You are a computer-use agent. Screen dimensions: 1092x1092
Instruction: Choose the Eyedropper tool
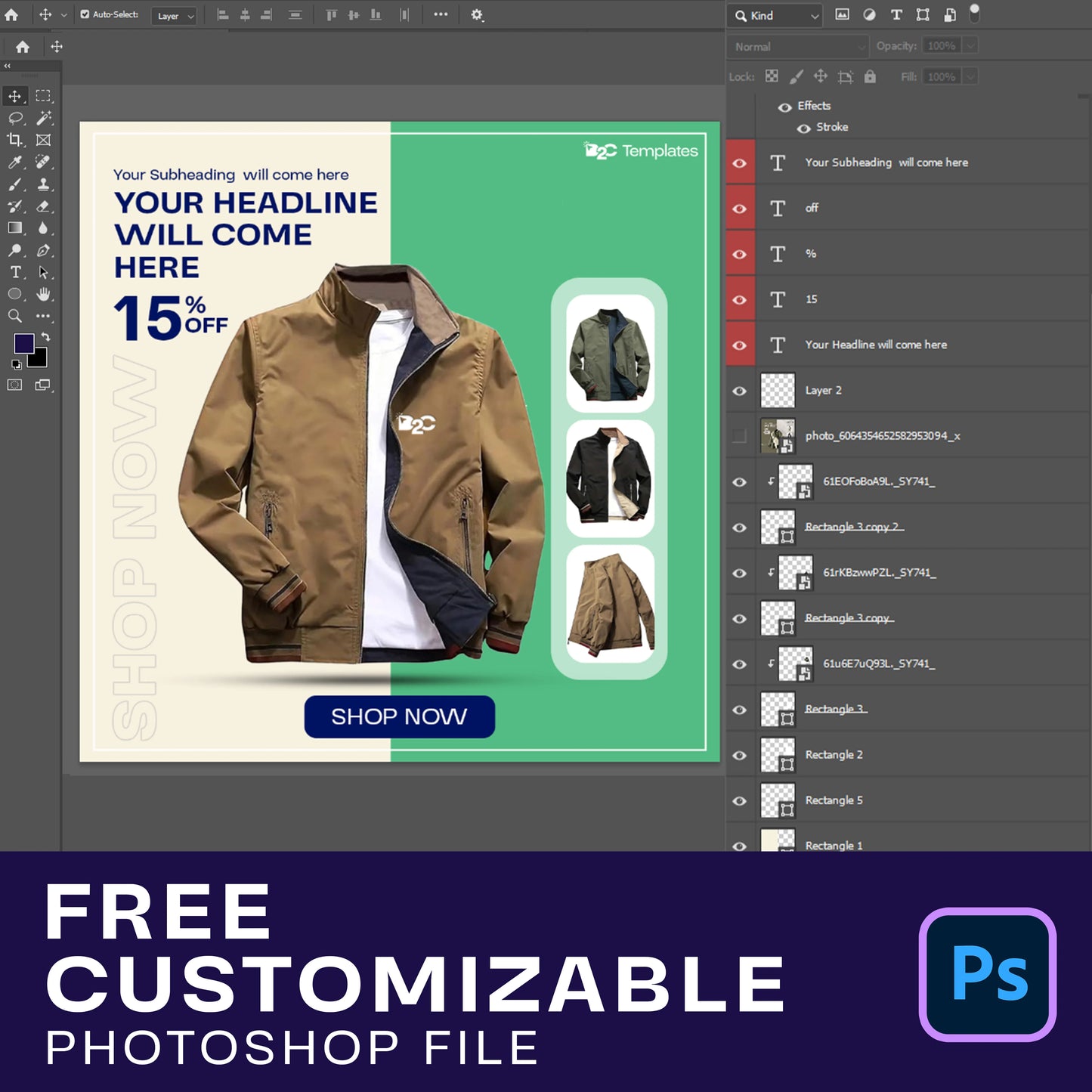point(14,162)
